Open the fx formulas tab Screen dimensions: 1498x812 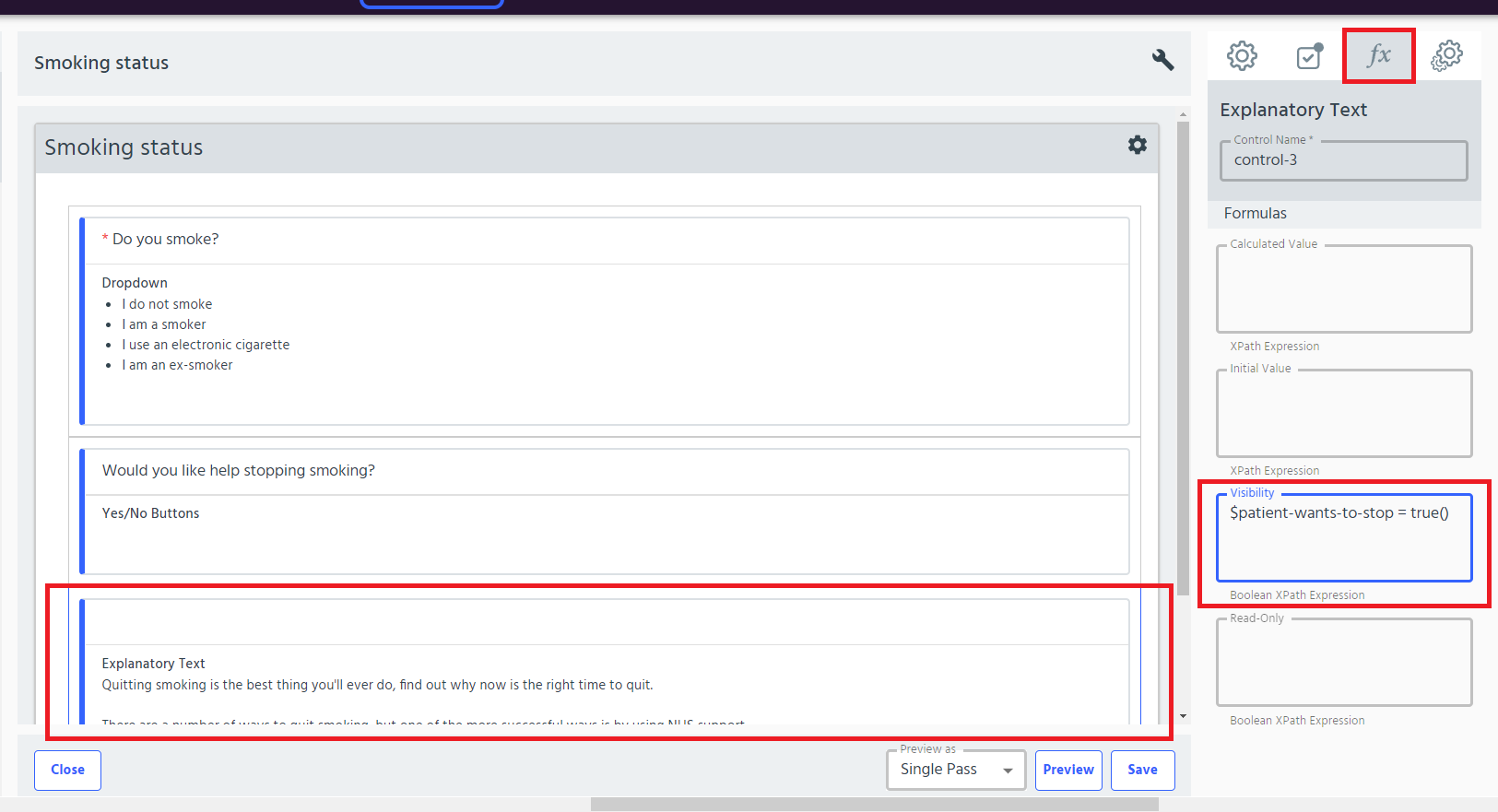(x=1378, y=55)
